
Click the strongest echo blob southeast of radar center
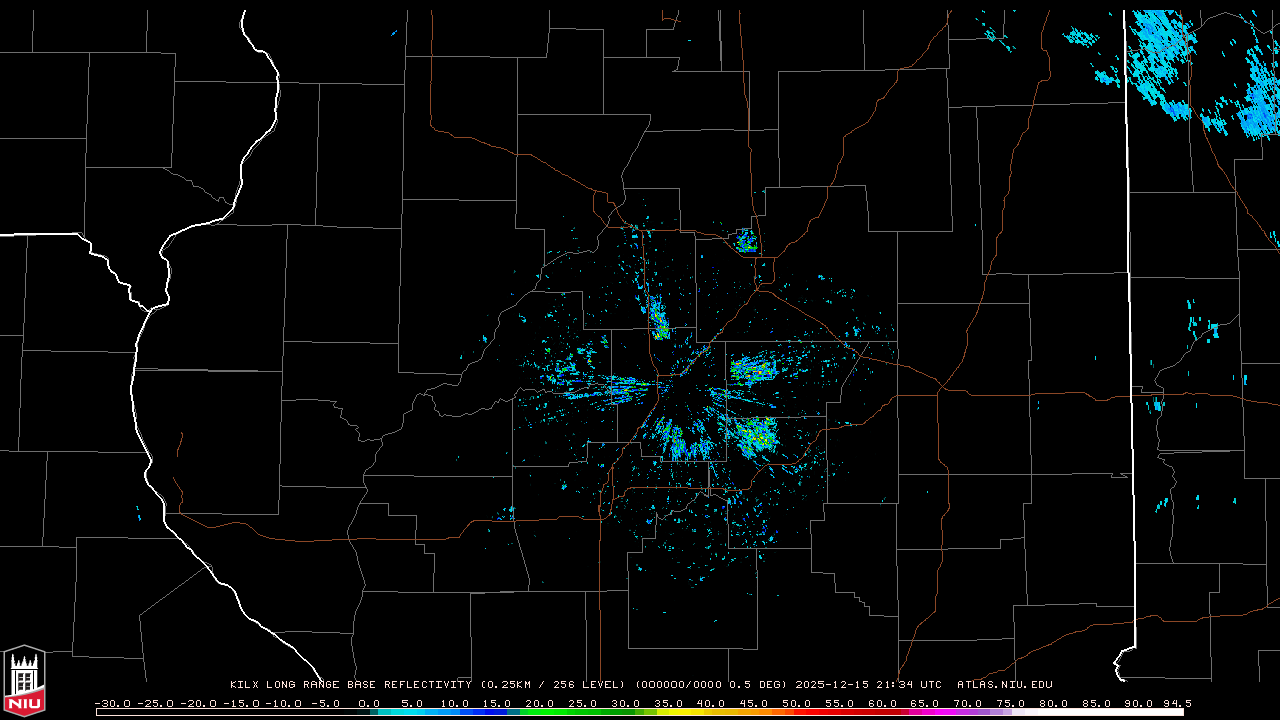point(755,435)
